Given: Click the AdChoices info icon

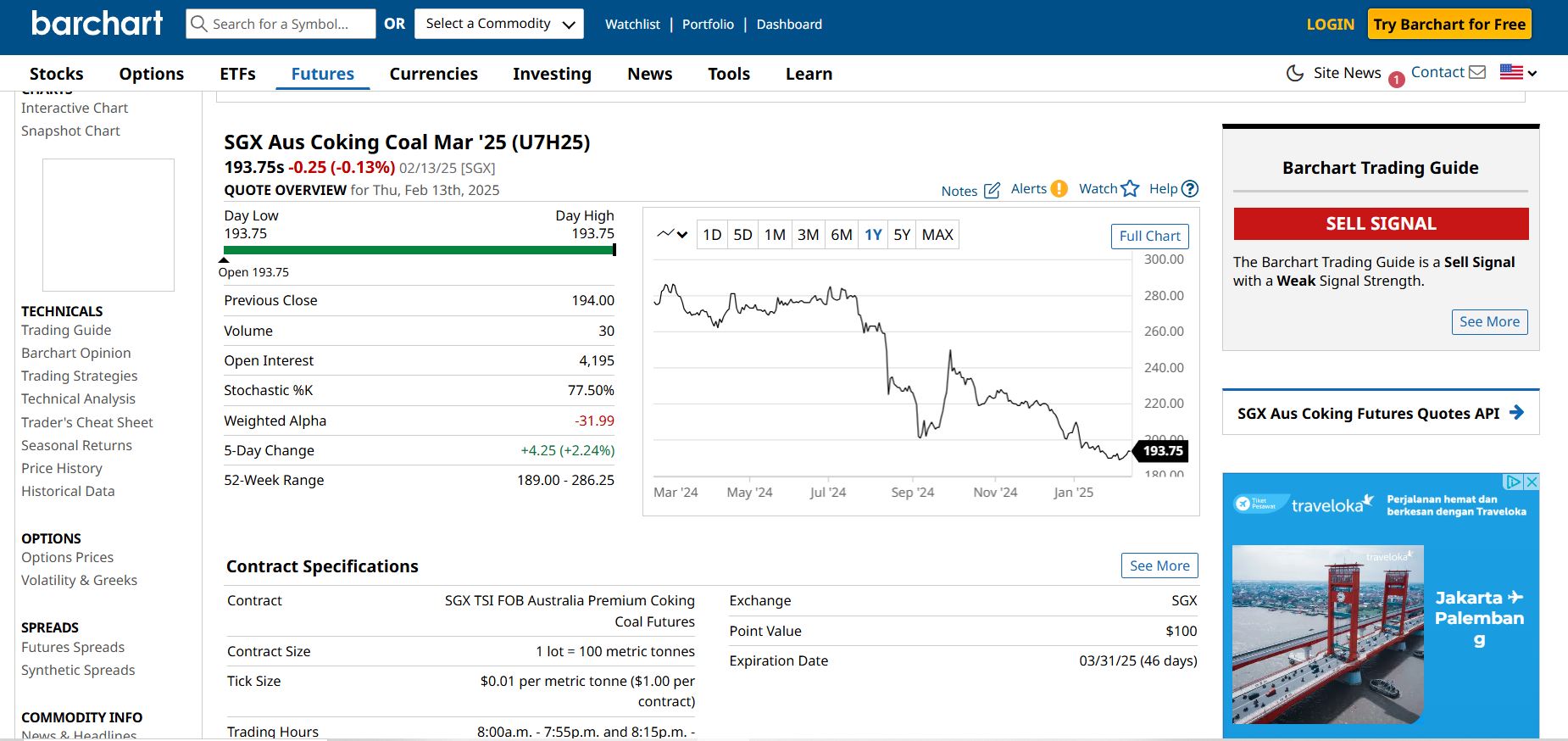Looking at the screenshot, I should (1513, 482).
